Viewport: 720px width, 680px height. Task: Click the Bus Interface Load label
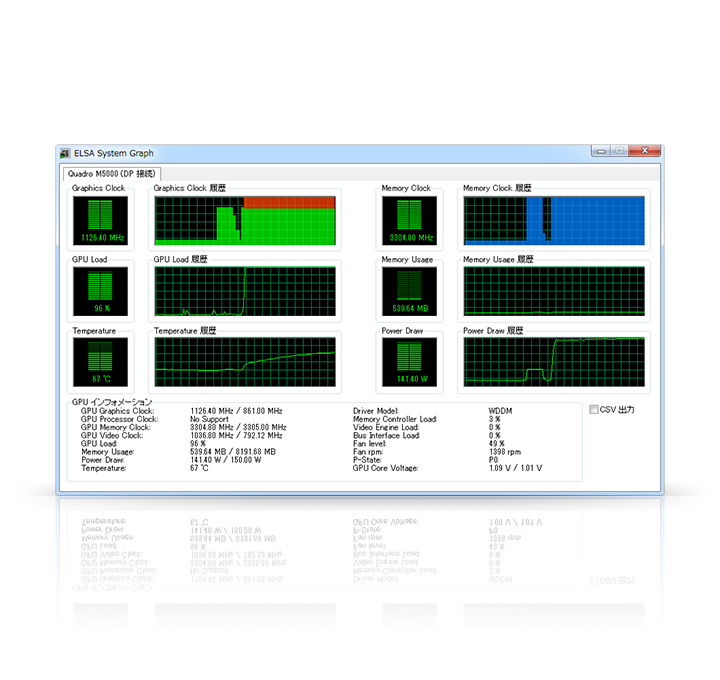pos(386,435)
